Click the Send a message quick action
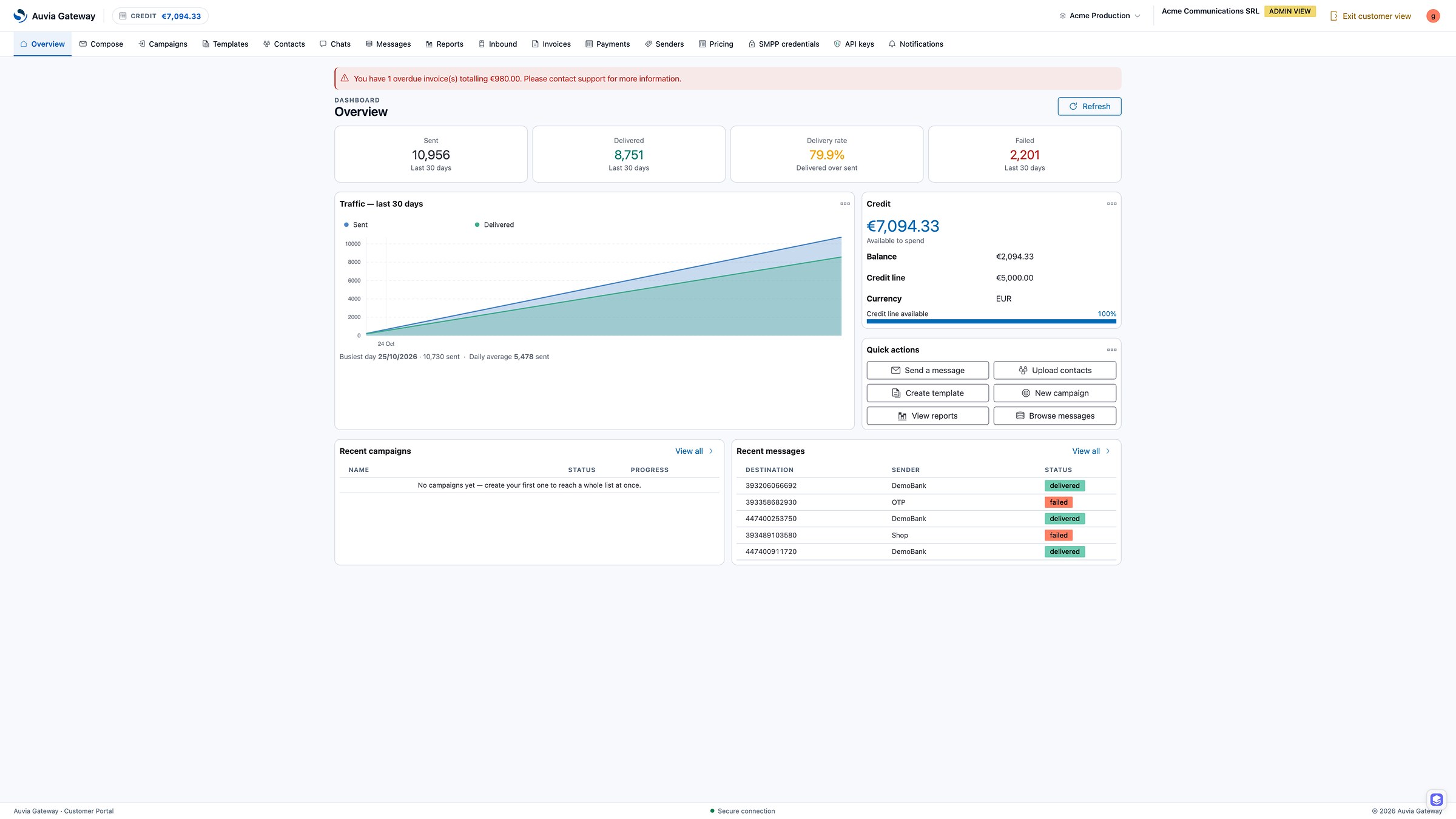Image resolution: width=1456 pixels, height=819 pixels. (x=928, y=370)
